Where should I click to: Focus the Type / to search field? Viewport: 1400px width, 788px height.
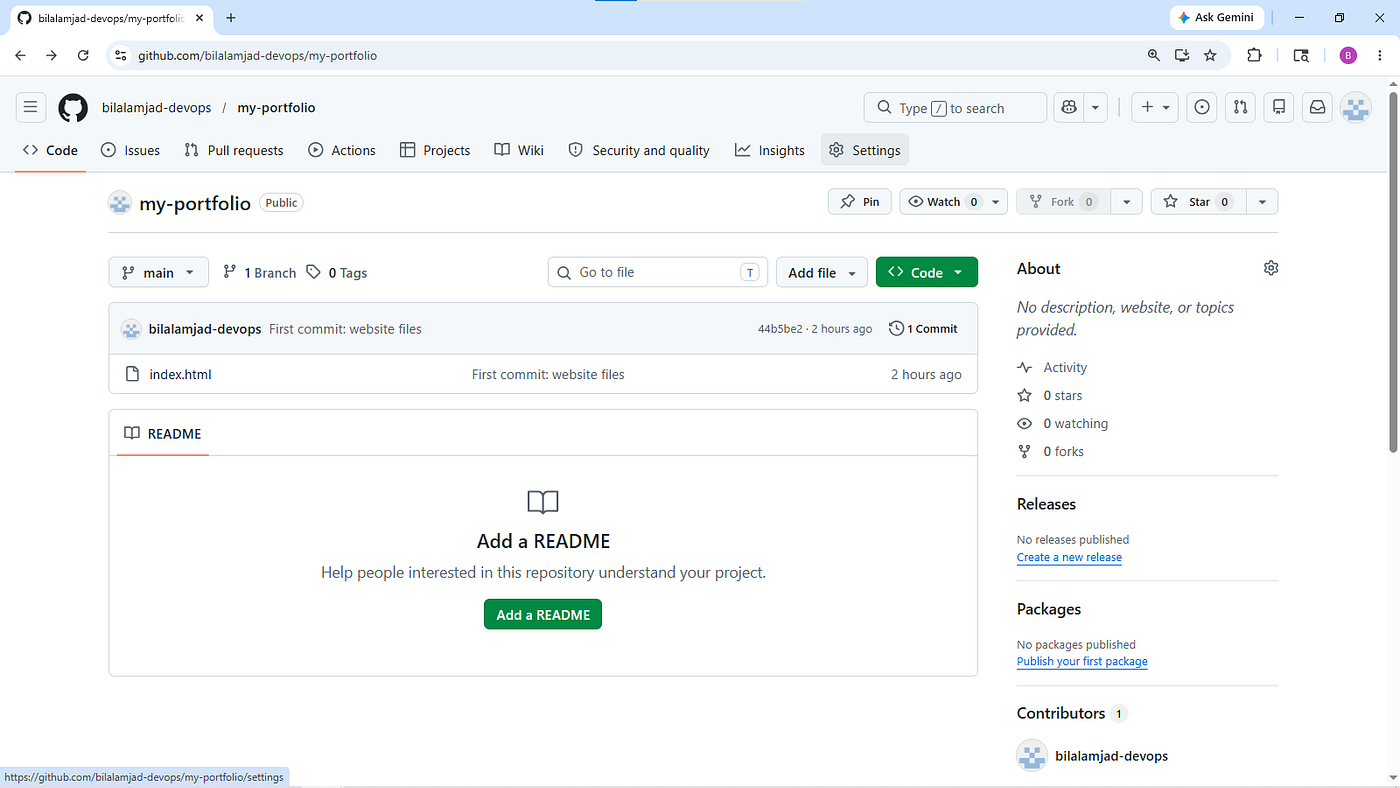click(955, 107)
